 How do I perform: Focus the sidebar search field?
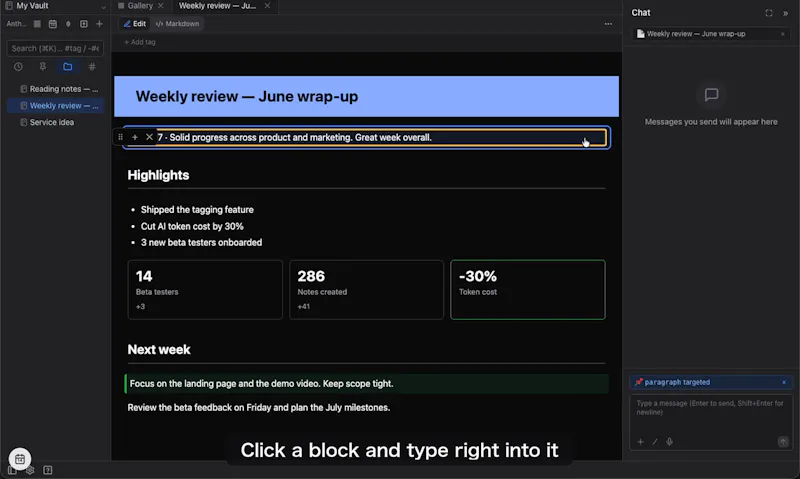tap(55, 48)
